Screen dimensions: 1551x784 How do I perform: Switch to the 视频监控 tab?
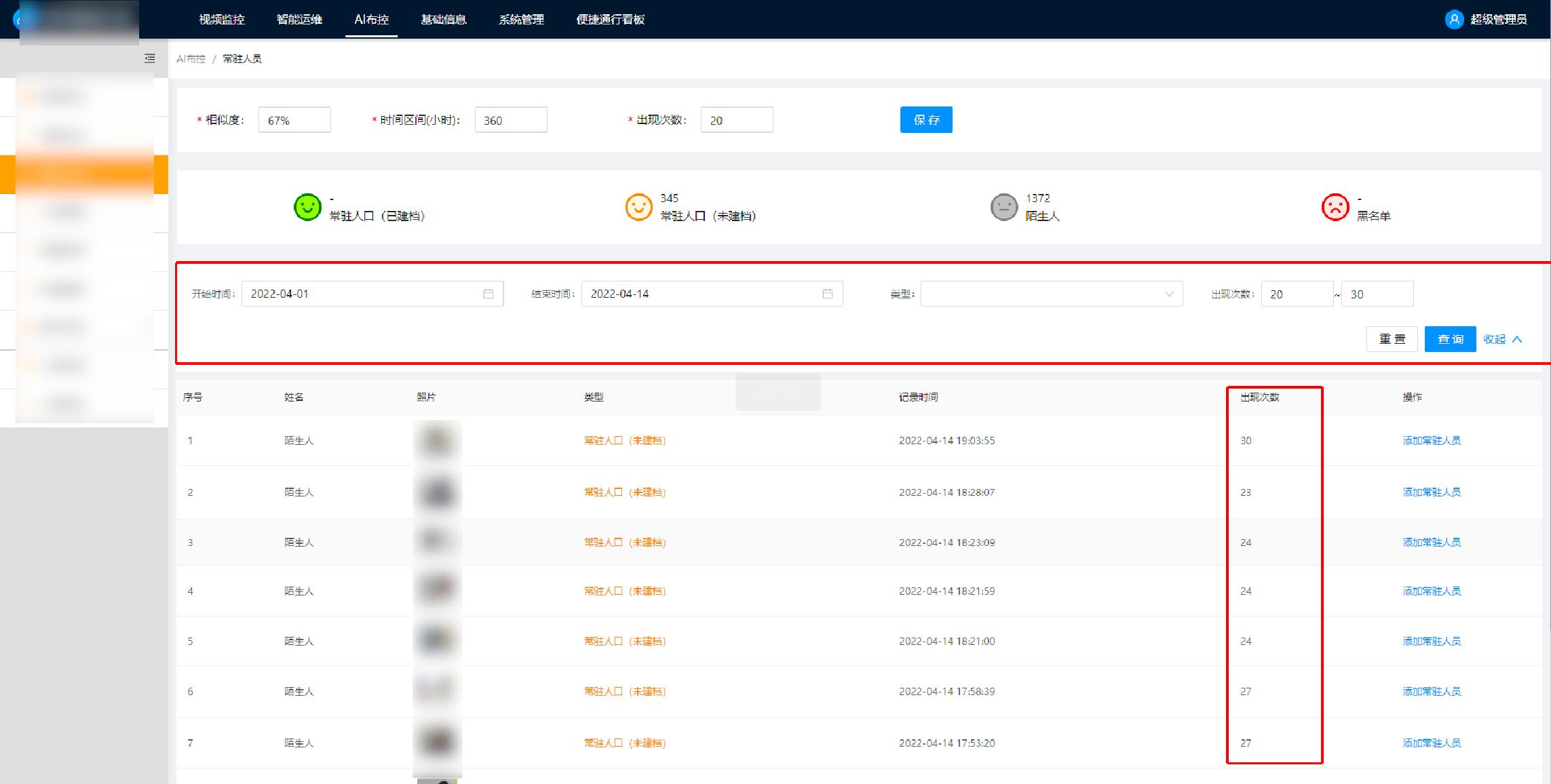pyautogui.click(x=222, y=20)
